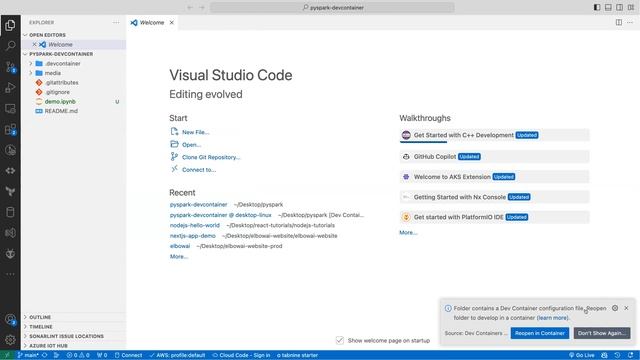Click Reopen in Container button
Viewport: 640px width, 360px height.
pyautogui.click(x=540, y=333)
